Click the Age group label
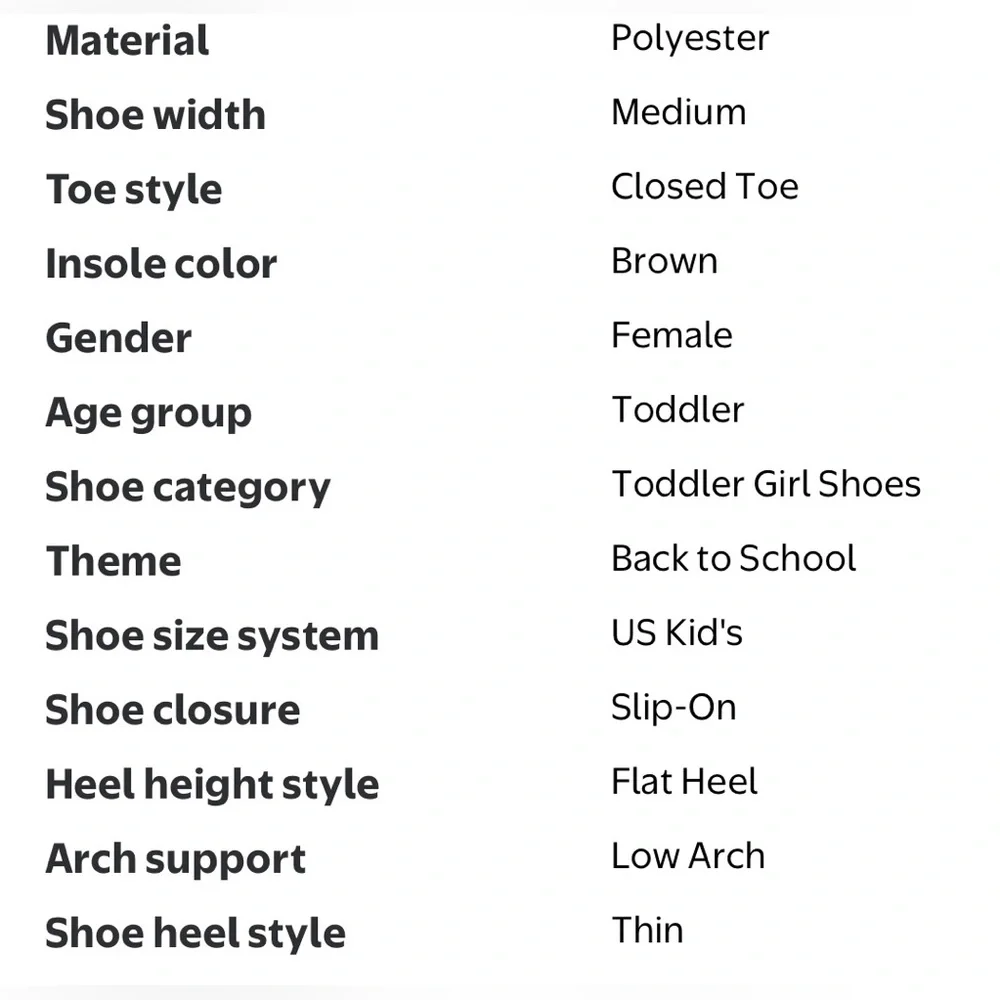 [149, 415]
